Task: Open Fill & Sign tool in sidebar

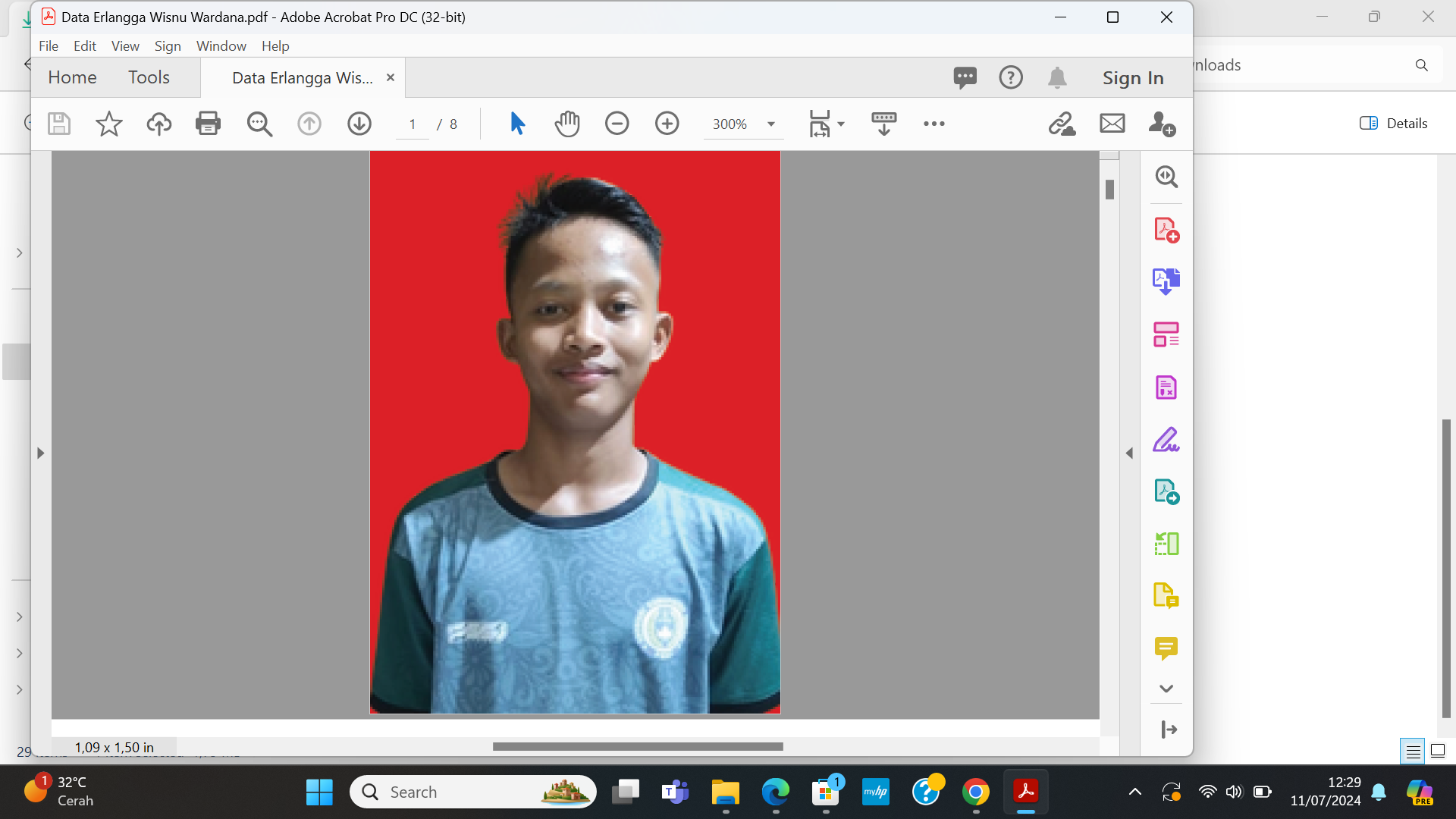Action: click(1166, 440)
